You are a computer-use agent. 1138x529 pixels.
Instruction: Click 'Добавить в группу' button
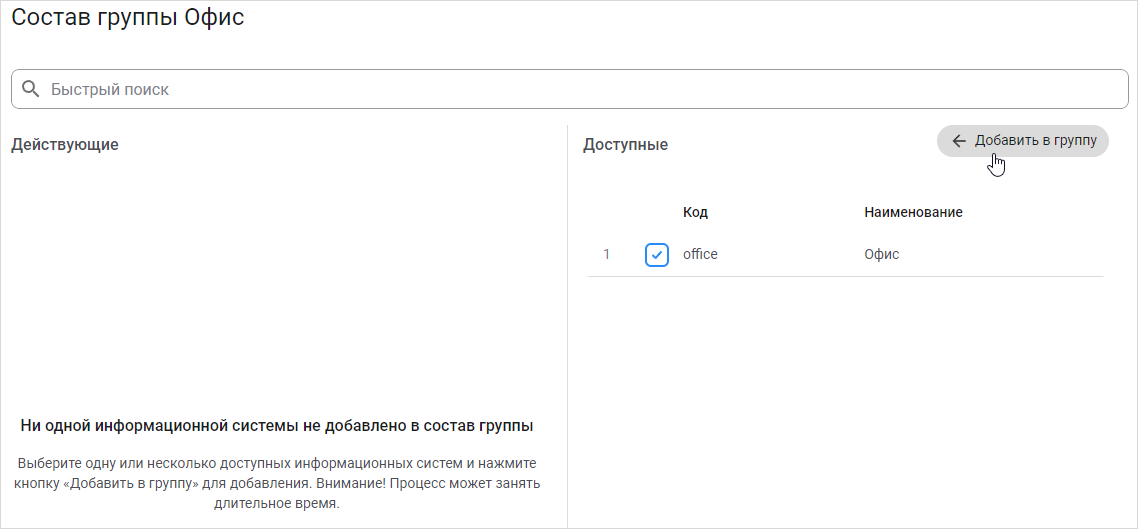[x=1023, y=141]
